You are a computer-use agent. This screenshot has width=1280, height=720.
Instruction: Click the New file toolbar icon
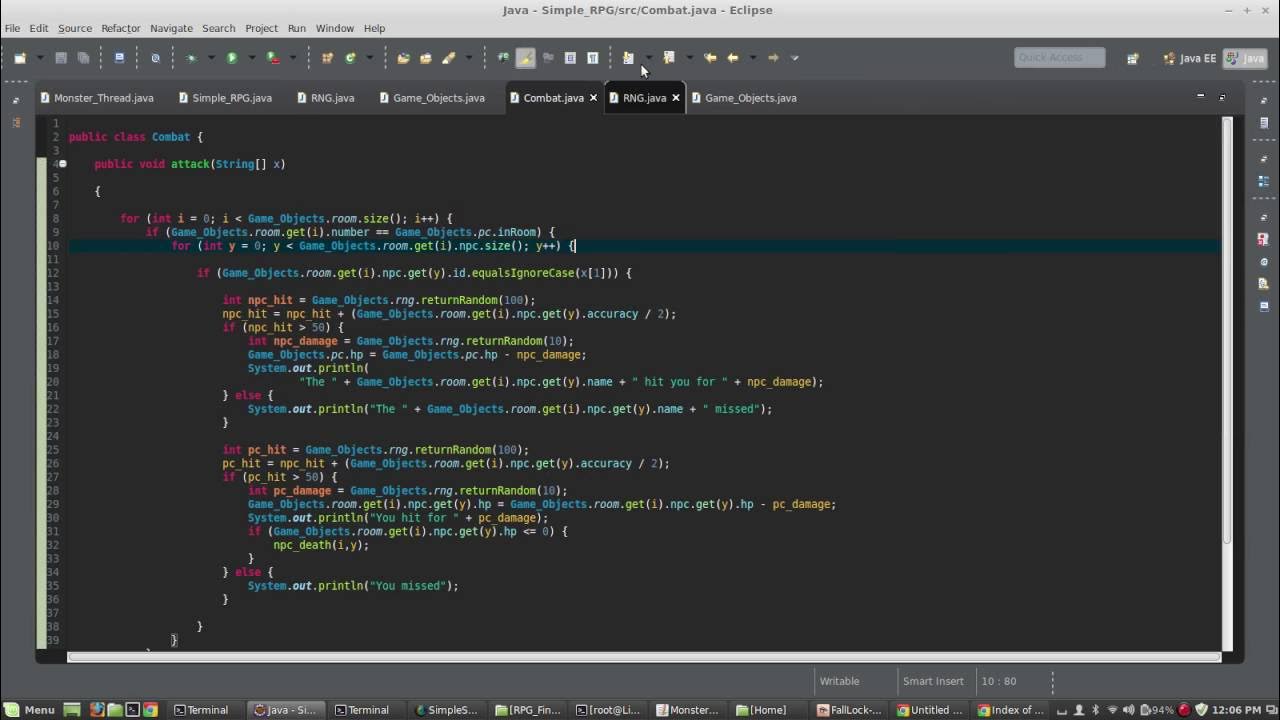click(x=20, y=58)
